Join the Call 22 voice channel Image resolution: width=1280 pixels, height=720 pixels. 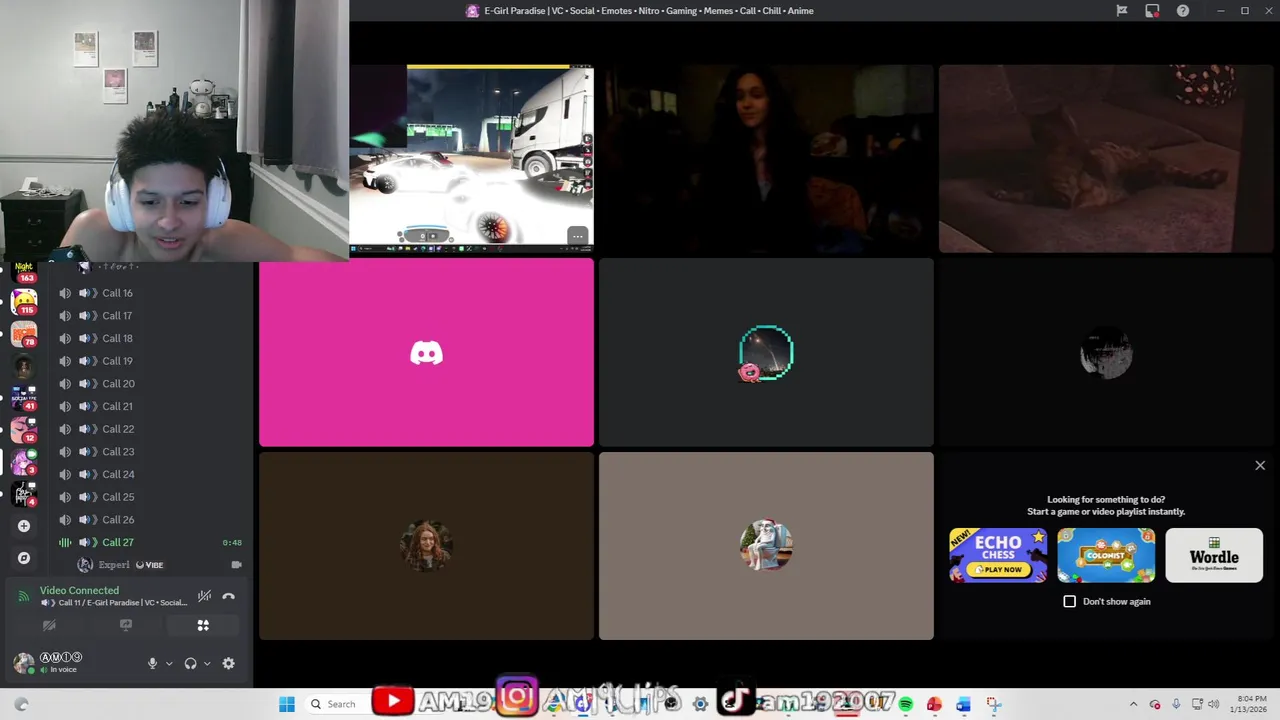point(150,429)
